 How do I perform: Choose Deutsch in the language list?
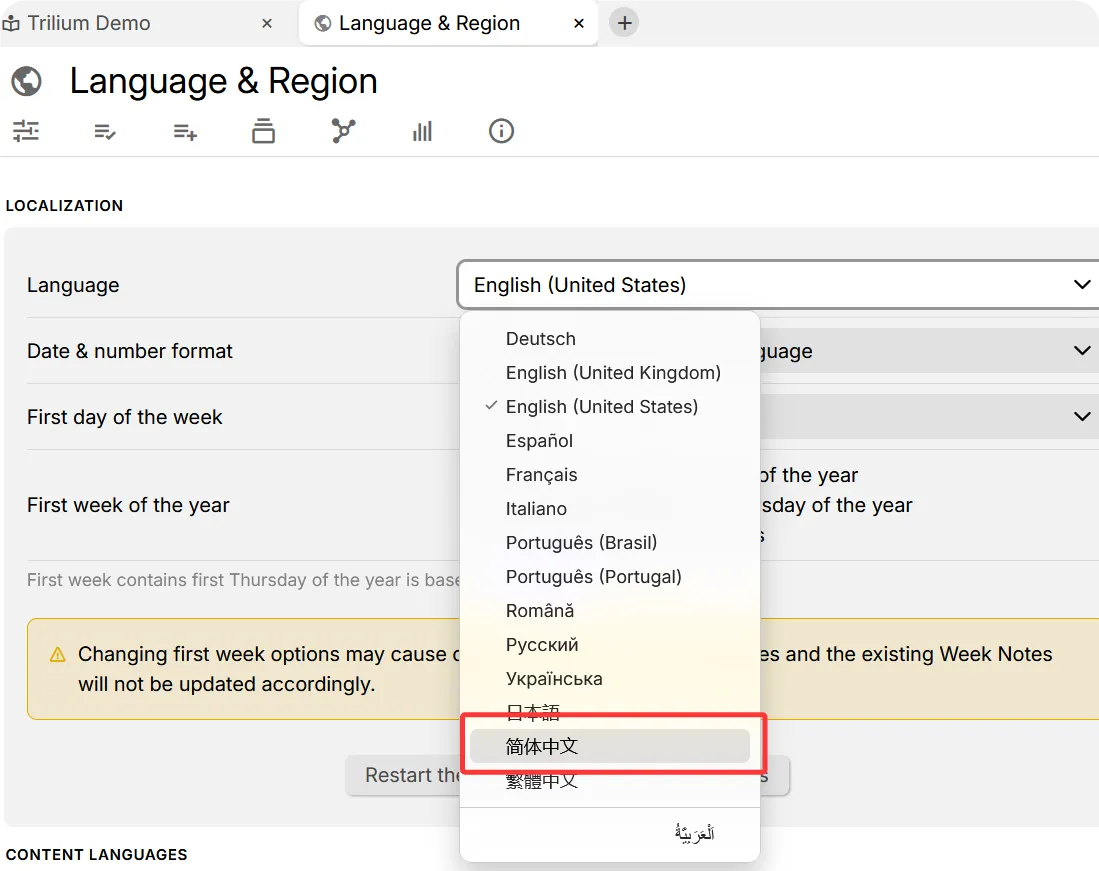tap(541, 339)
